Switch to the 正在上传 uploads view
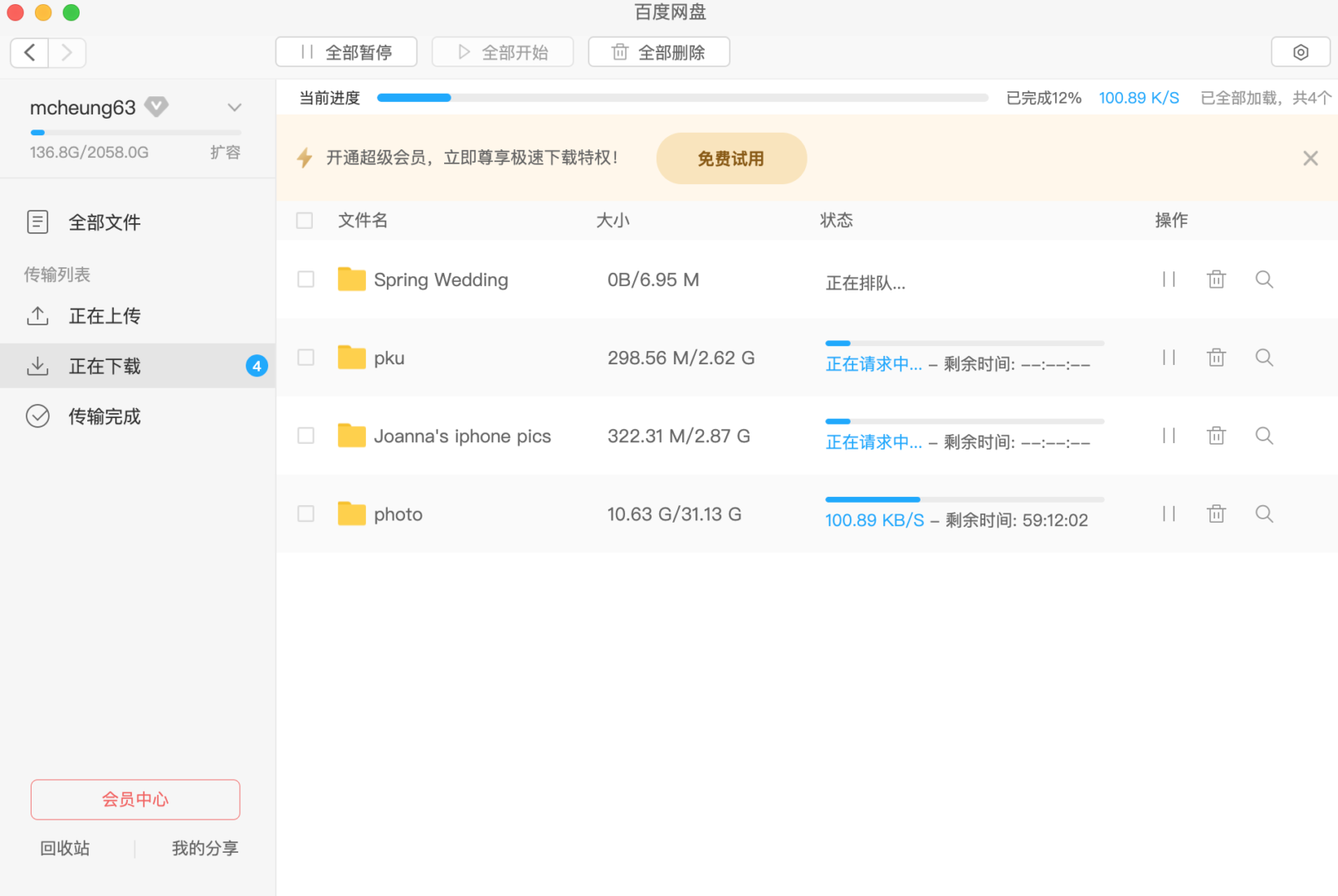 coord(104,315)
